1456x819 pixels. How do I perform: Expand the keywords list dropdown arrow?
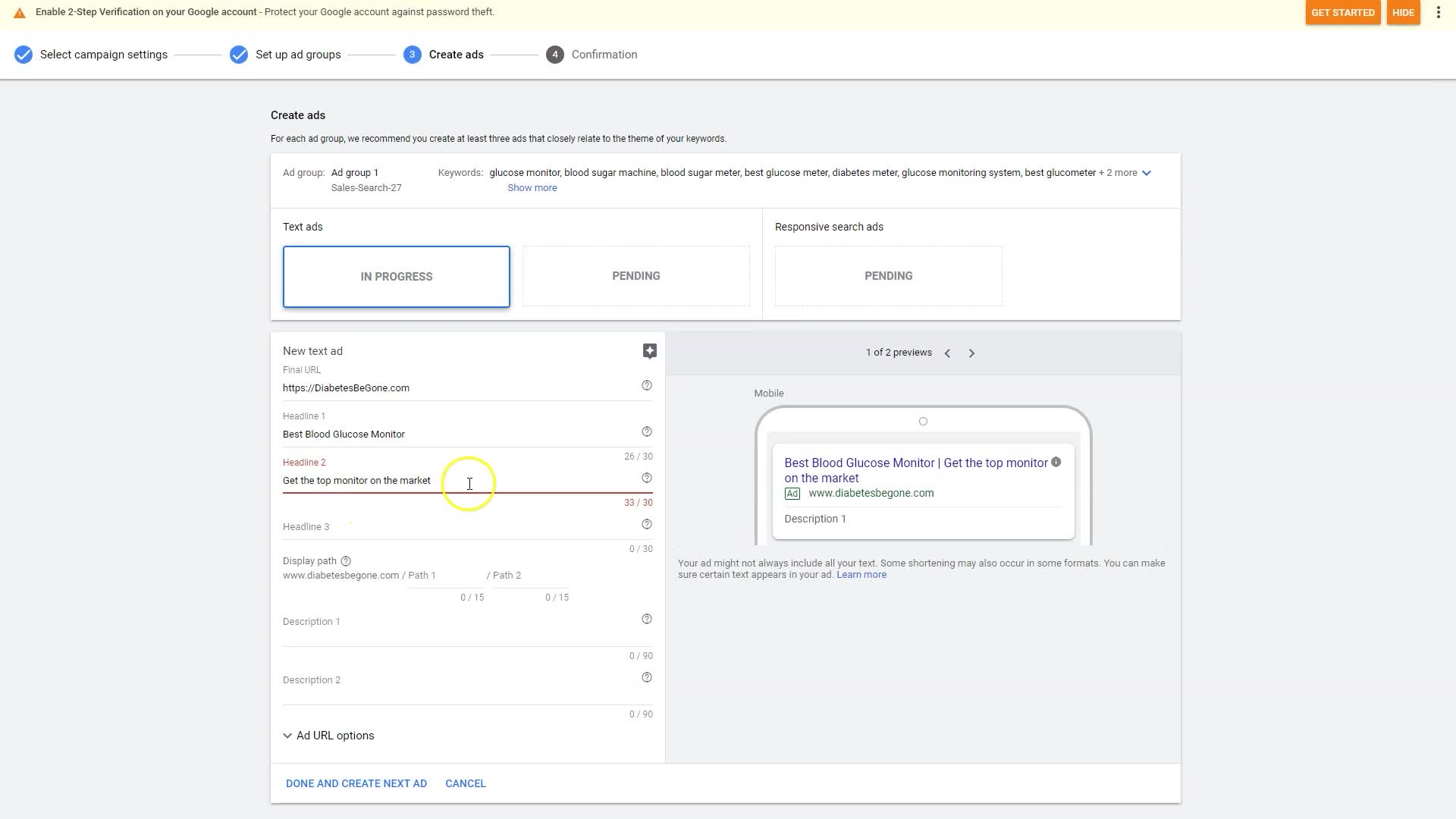pos(1147,174)
